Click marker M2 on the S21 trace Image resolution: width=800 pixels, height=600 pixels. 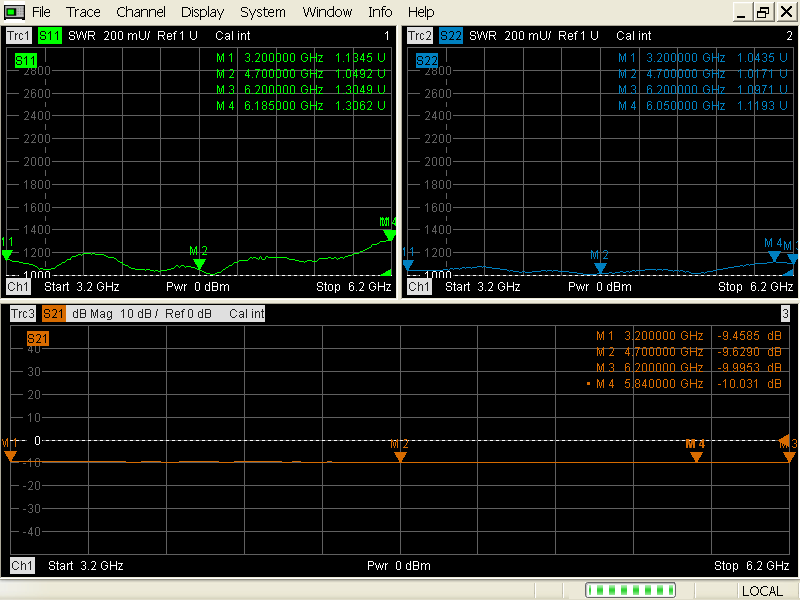coord(400,456)
